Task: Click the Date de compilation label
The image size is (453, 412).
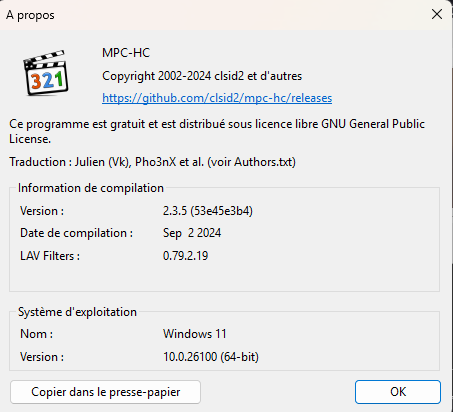Action: click(x=76, y=233)
